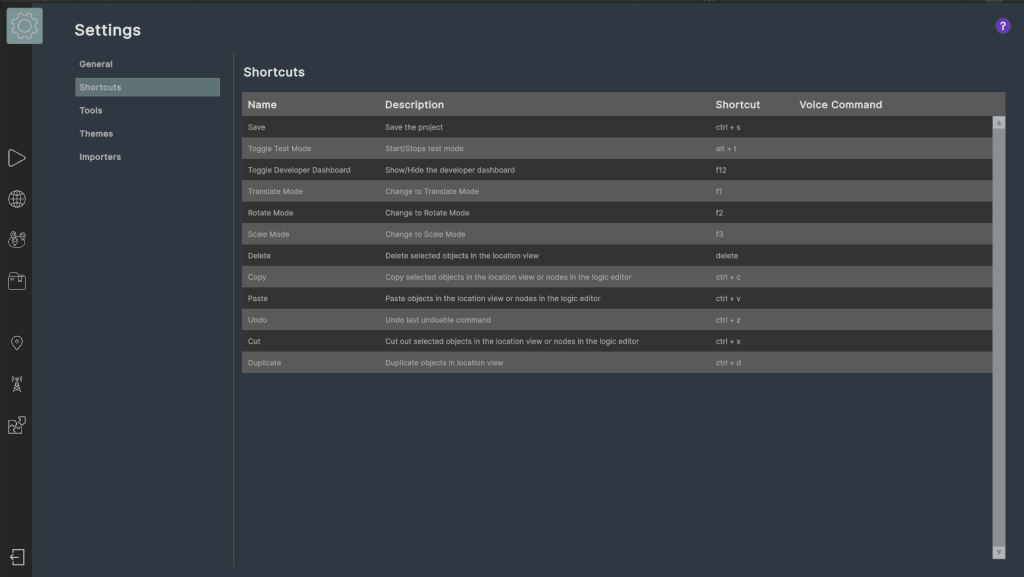Click the scrollbar up arrow
This screenshot has height=577, width=1024.
[x=999, y=123]
